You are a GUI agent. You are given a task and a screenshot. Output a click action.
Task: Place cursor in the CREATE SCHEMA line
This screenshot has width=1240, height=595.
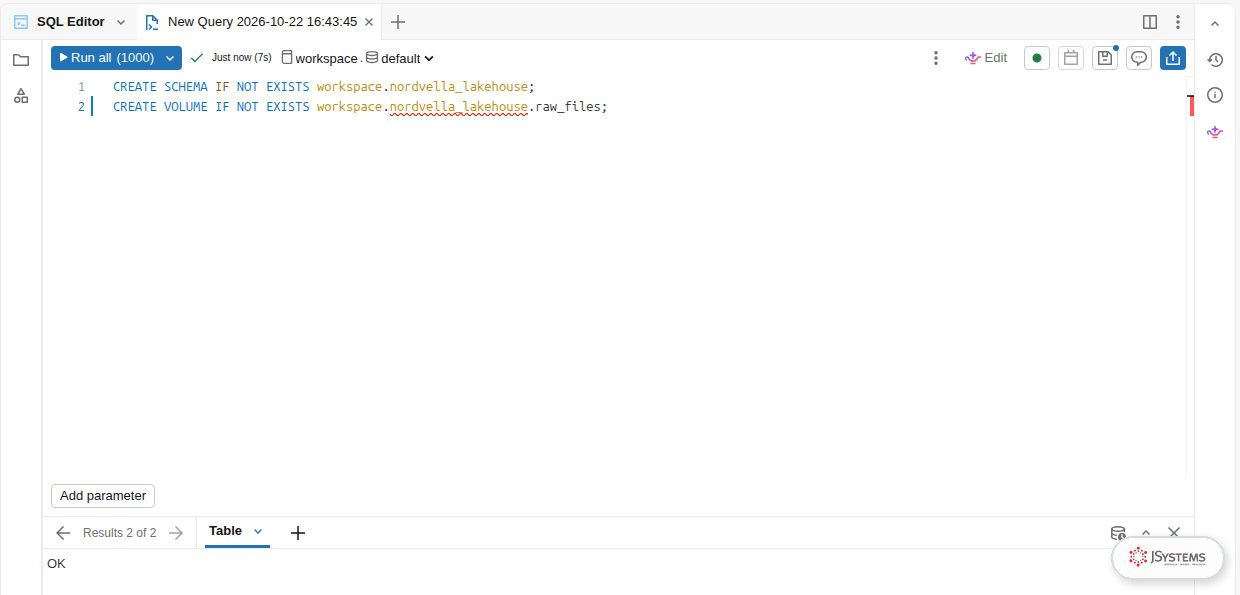pos(324,87)
